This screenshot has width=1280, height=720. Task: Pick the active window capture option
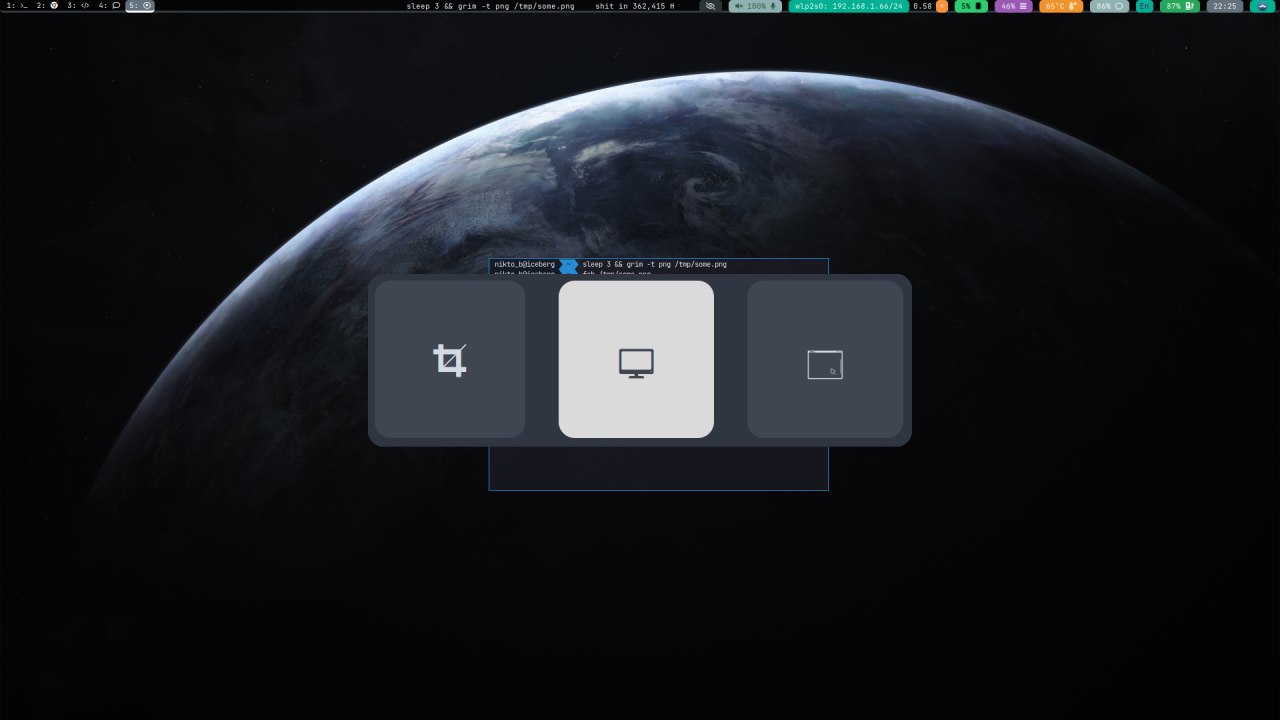tap(825, 359)
